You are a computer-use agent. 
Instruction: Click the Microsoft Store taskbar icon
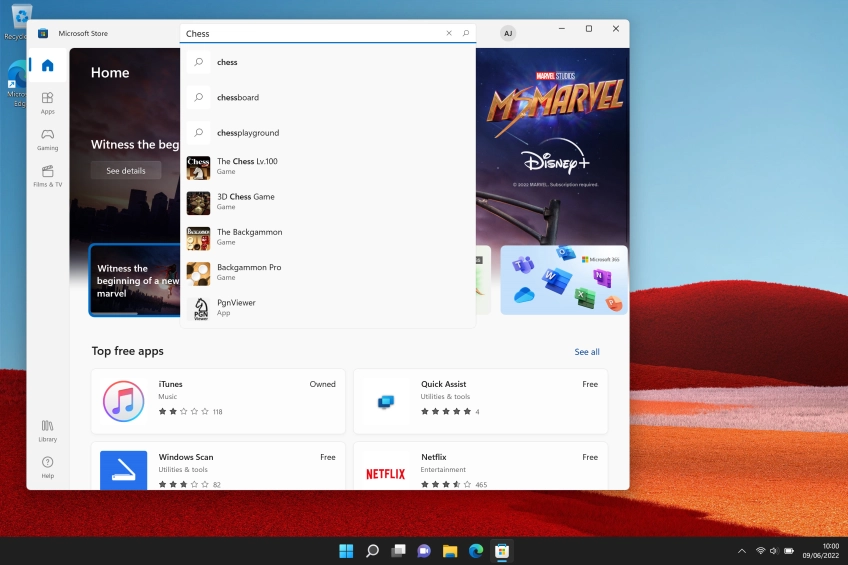[502, 551]
